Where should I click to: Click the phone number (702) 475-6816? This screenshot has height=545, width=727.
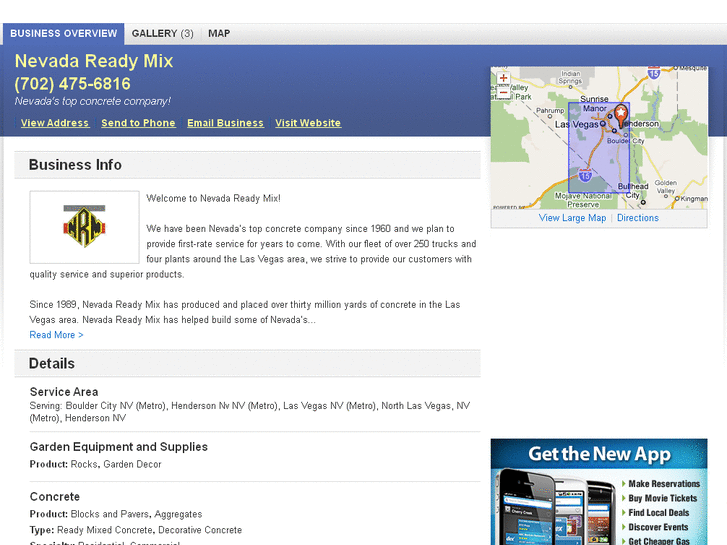pyautogui.click(x=72, y=84)
